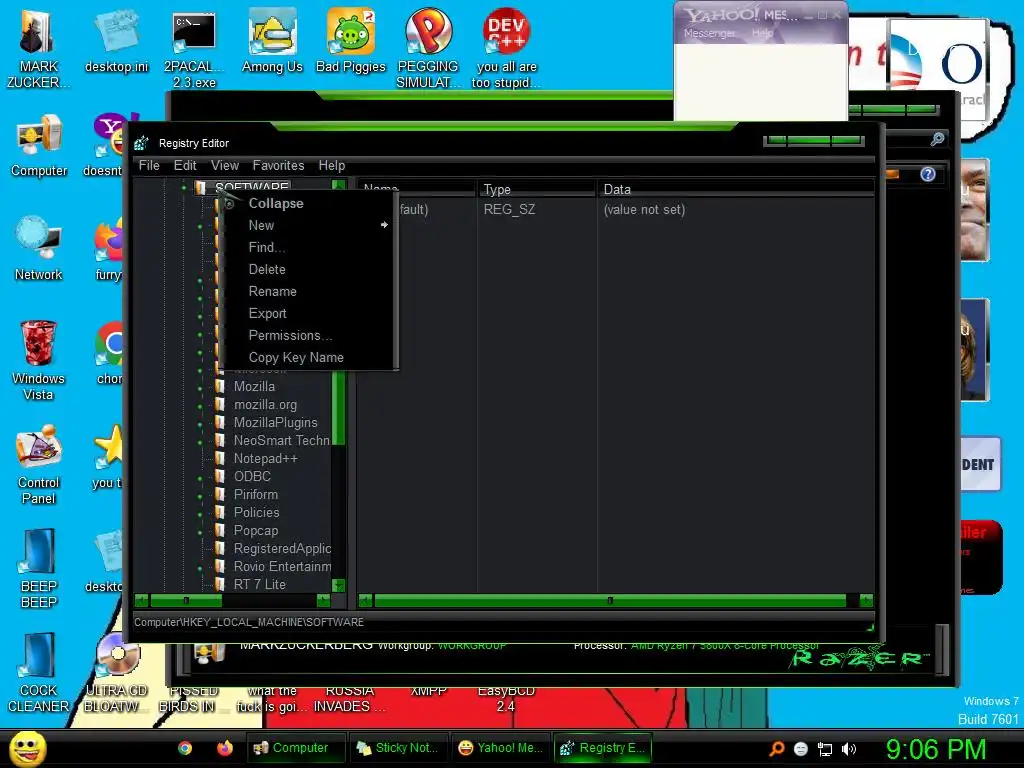Image resolution: width=1024 pixels, height=768 pixels.
Task: Choose Export in the context menu
Action: [x=308, y=313]
